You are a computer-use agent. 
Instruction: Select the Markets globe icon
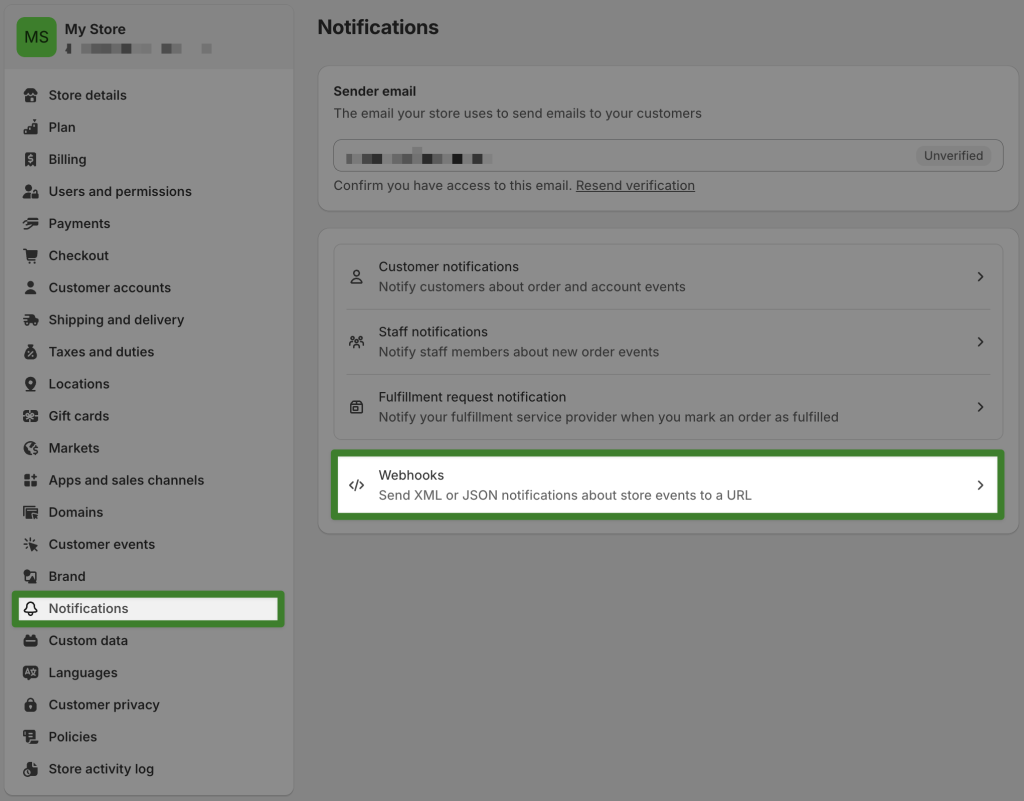(29, 447)
